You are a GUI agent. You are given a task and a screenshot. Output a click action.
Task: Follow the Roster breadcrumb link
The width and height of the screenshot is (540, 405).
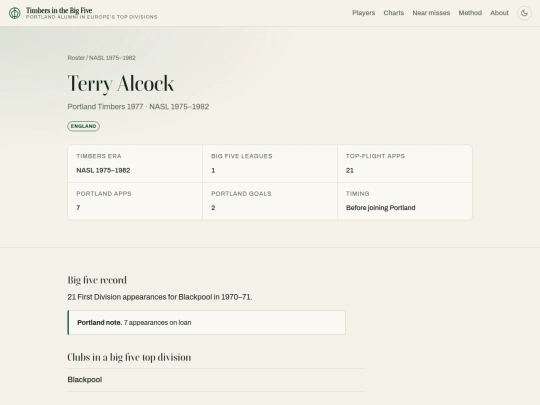[76, 58]
